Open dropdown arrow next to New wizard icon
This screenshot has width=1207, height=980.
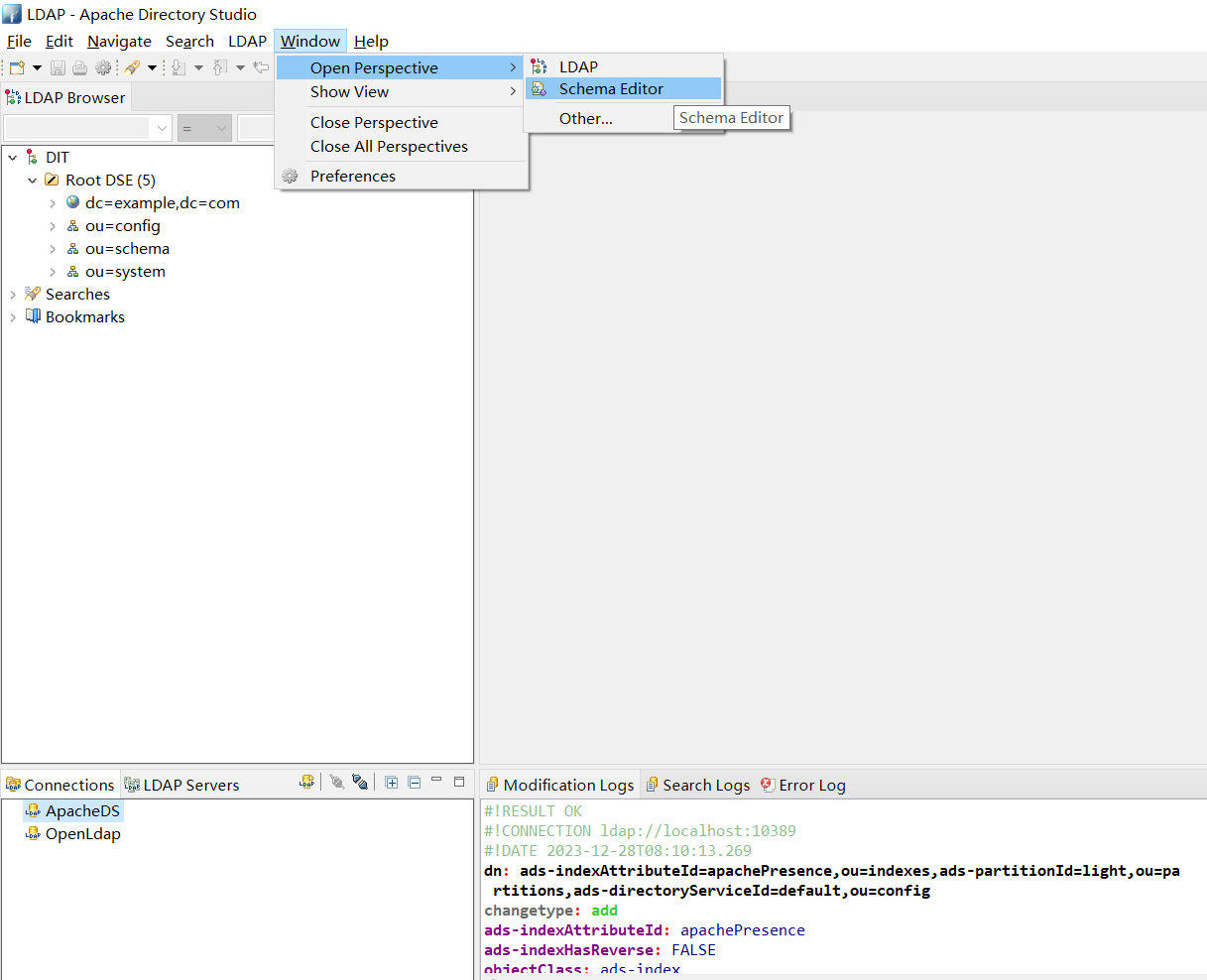pyautogui.click(x=38, y=67)
